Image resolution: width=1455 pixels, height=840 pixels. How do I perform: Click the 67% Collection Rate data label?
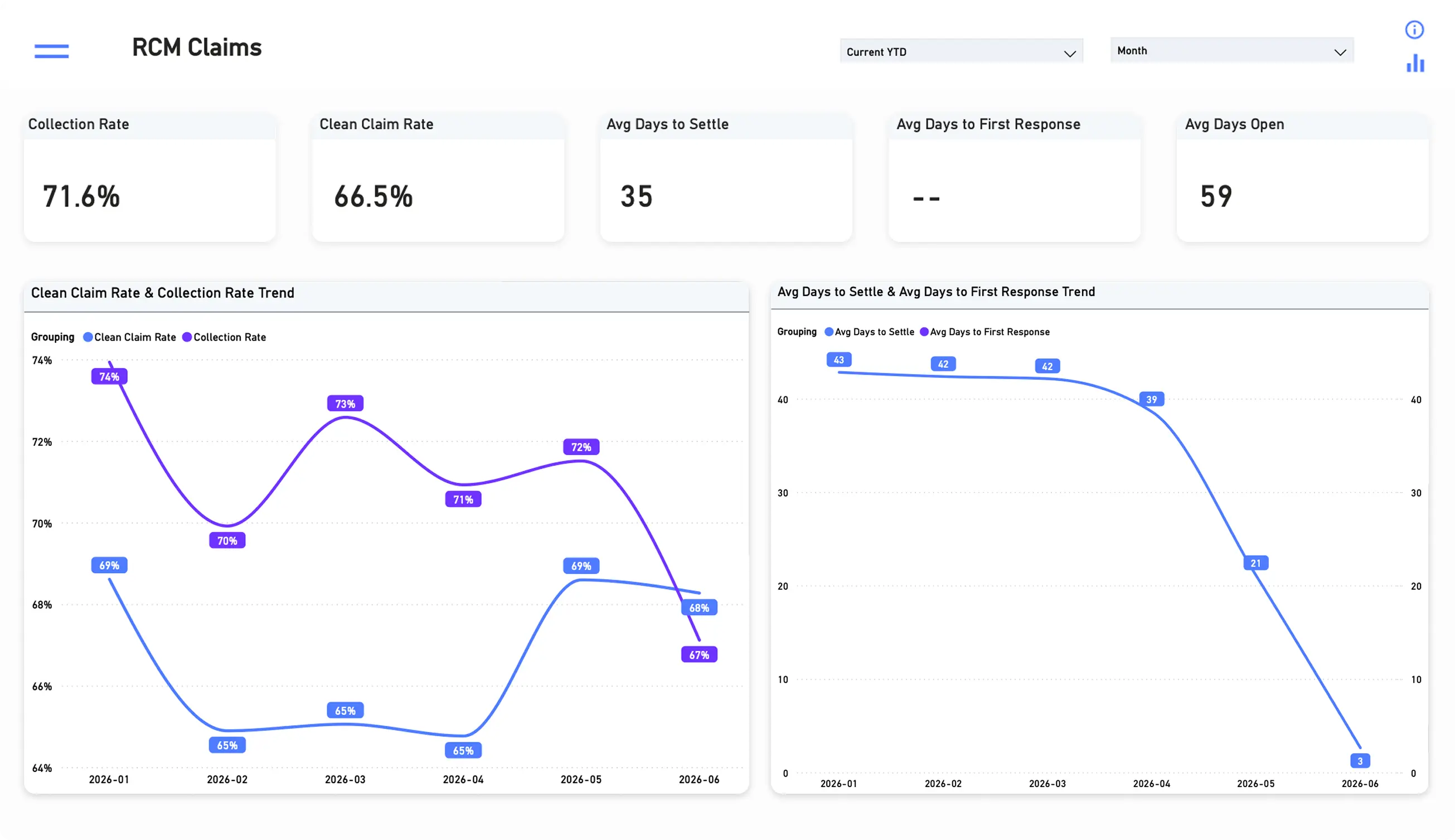(x=699, y=655)
